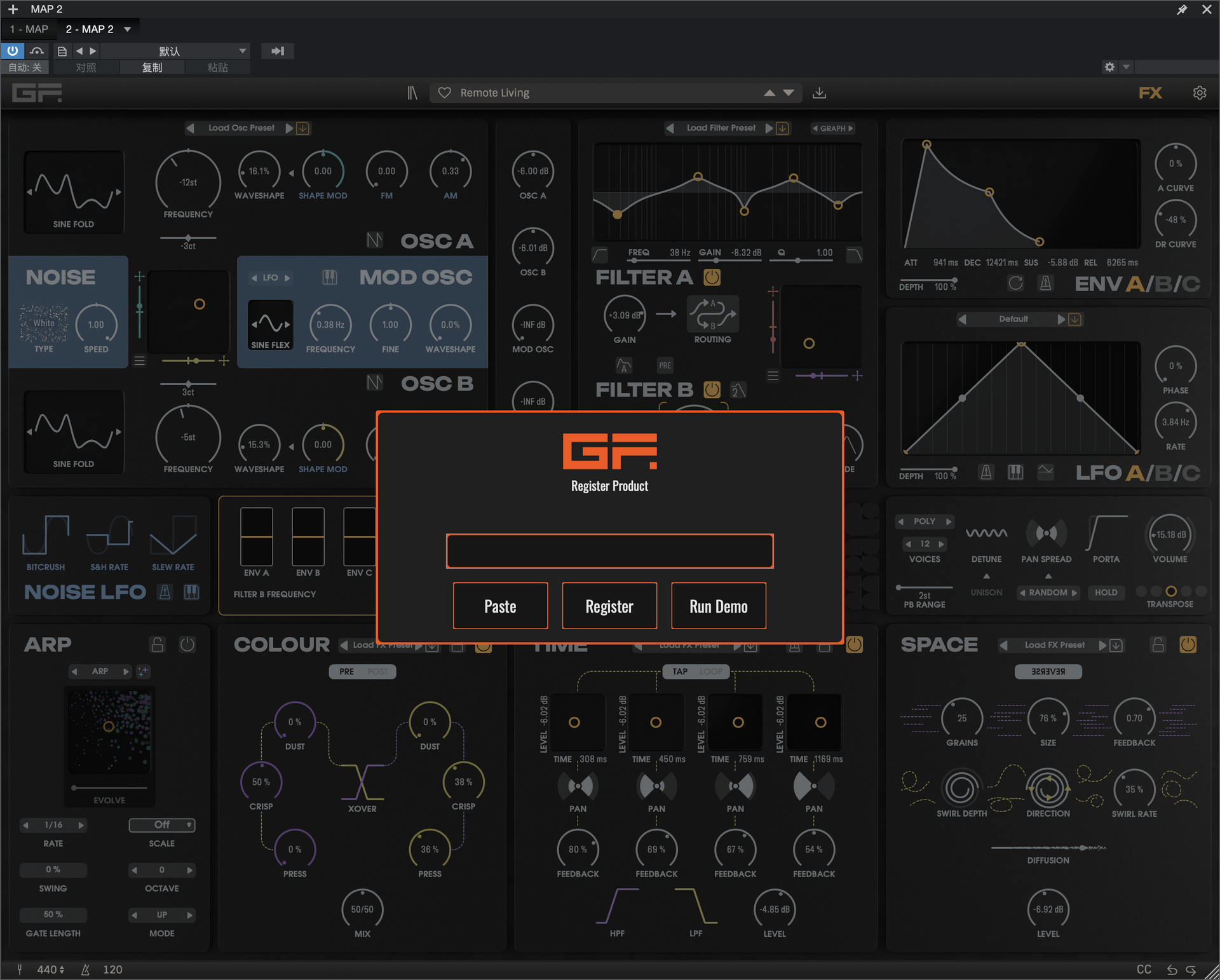Click the ARP lock icon
1220x980 pixels.
157,644
